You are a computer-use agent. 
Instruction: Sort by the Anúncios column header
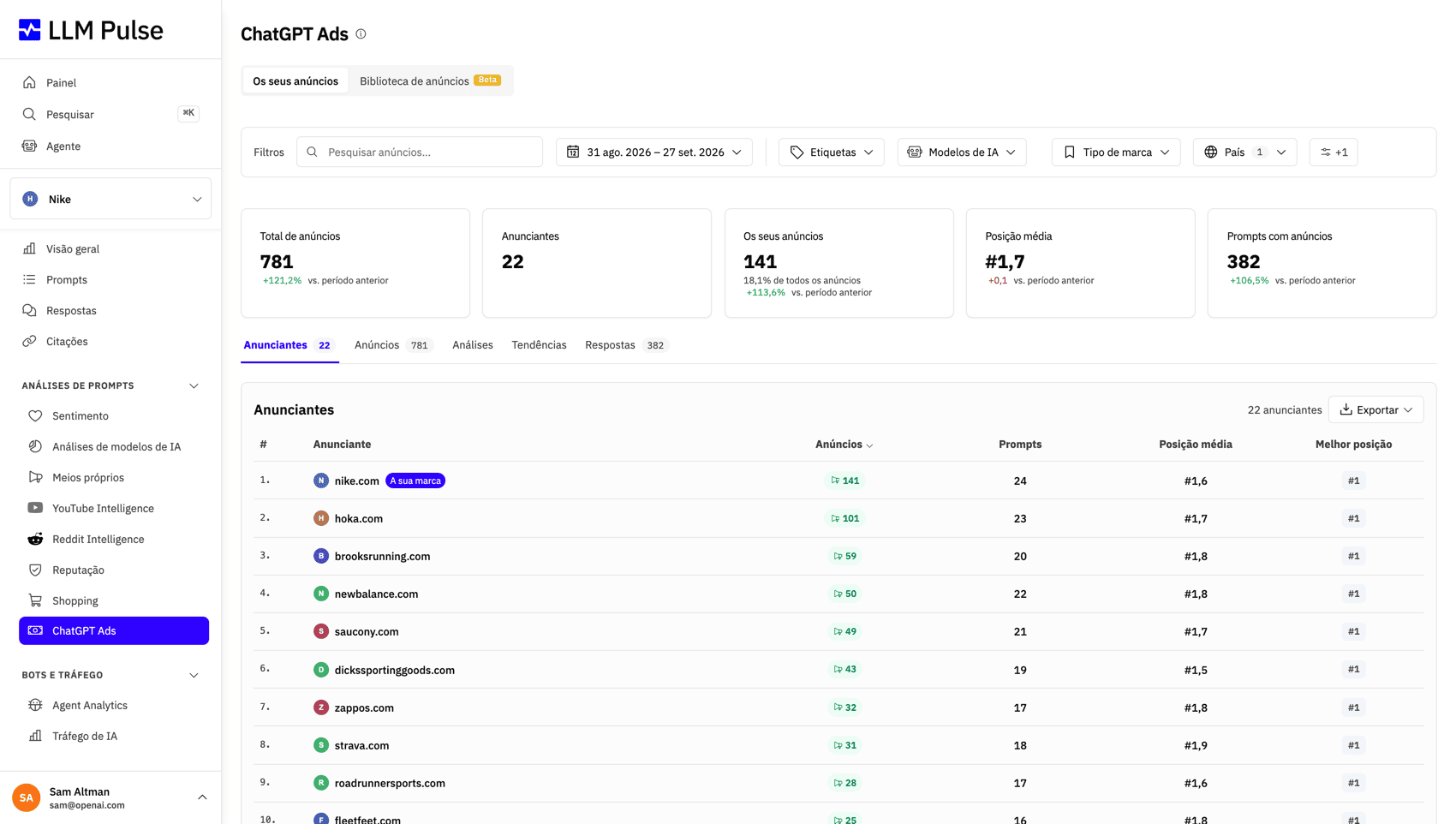844,444
